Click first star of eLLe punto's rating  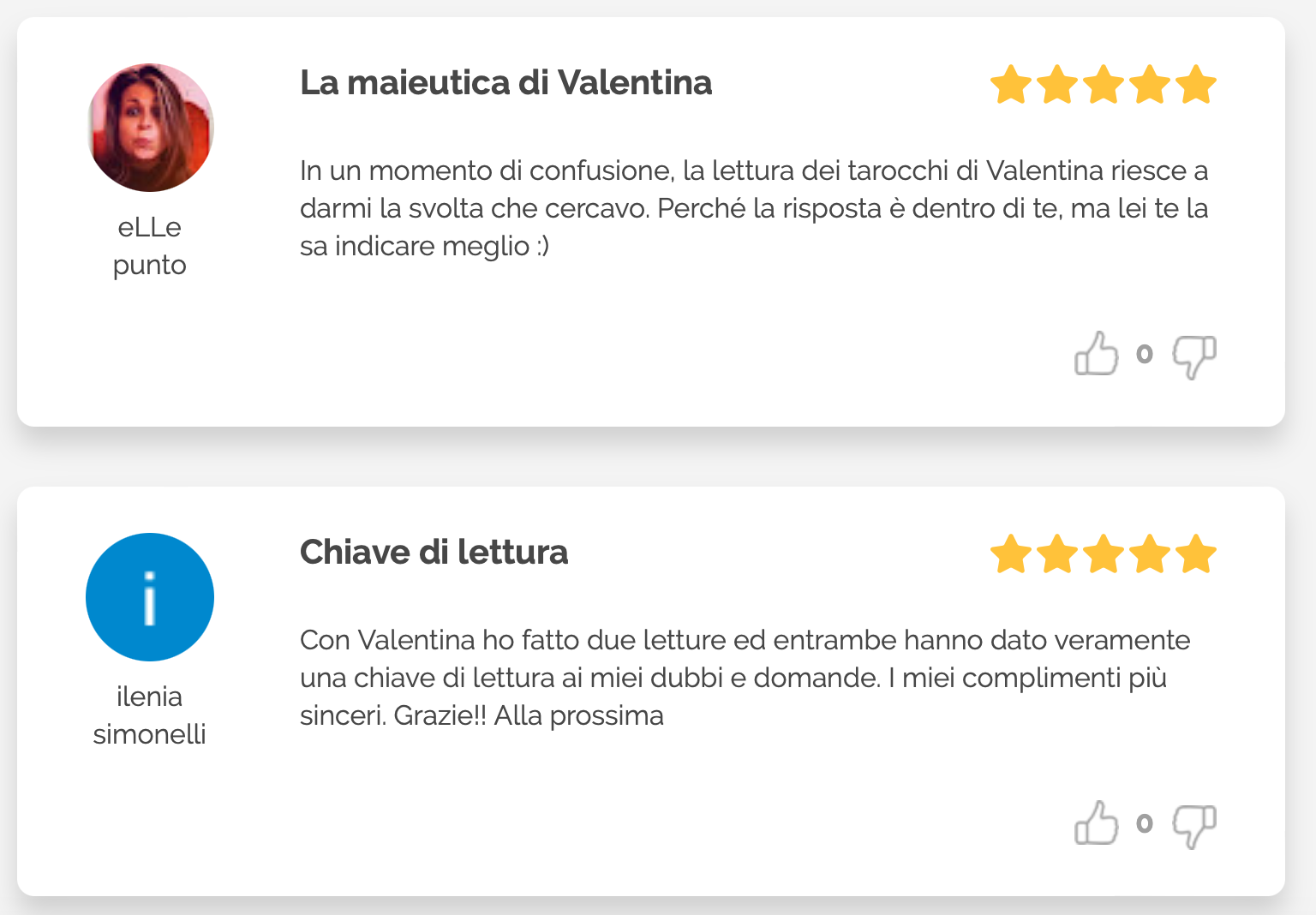click(1011, 85)
